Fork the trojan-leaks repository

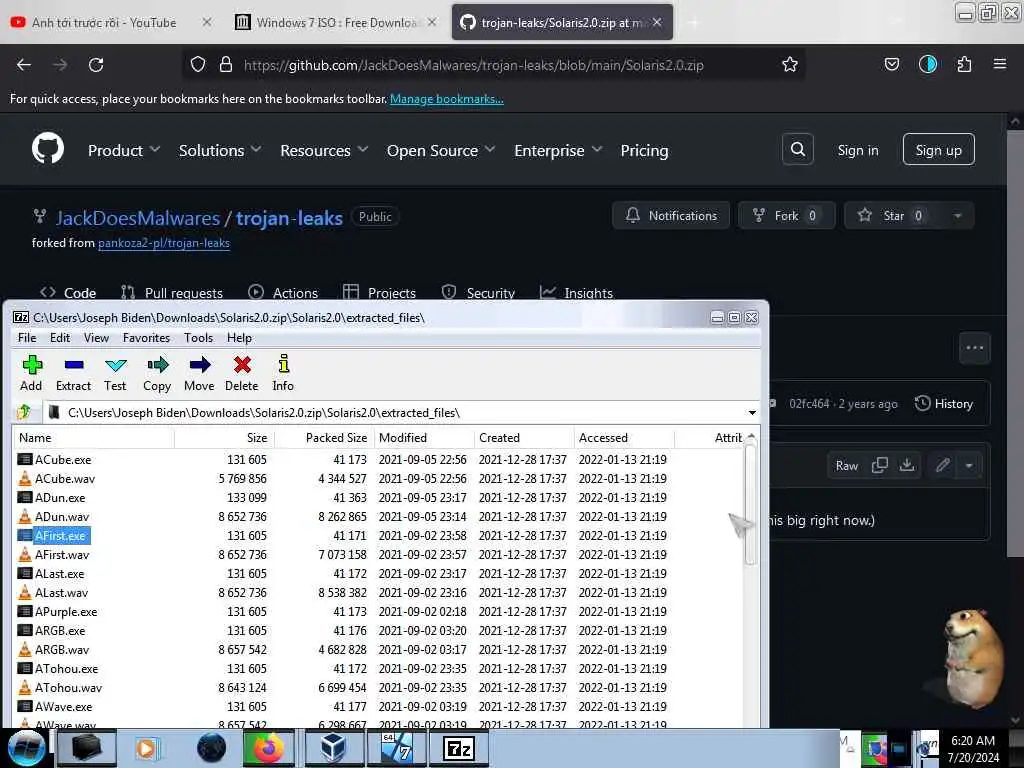pyautogui.click(x=786, y=216)
